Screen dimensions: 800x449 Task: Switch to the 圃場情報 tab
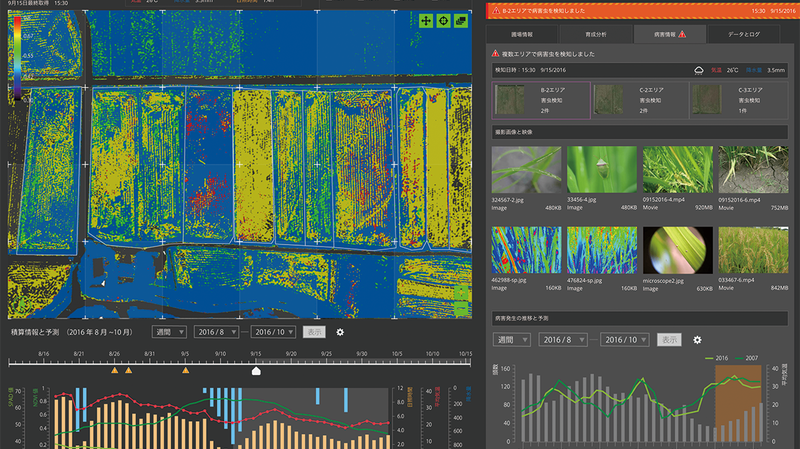pyautogui.click(x=522, y=34)
